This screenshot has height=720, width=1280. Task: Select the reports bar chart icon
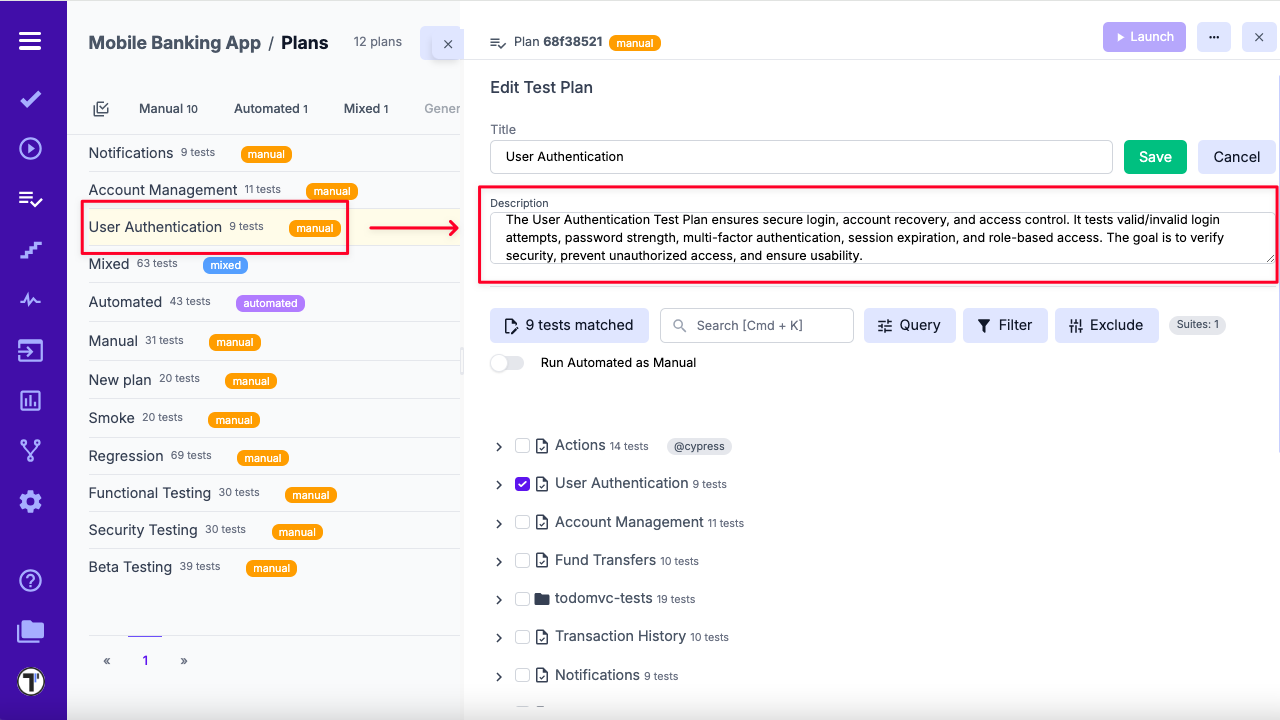pyautogui.click(x=30, y=400)
